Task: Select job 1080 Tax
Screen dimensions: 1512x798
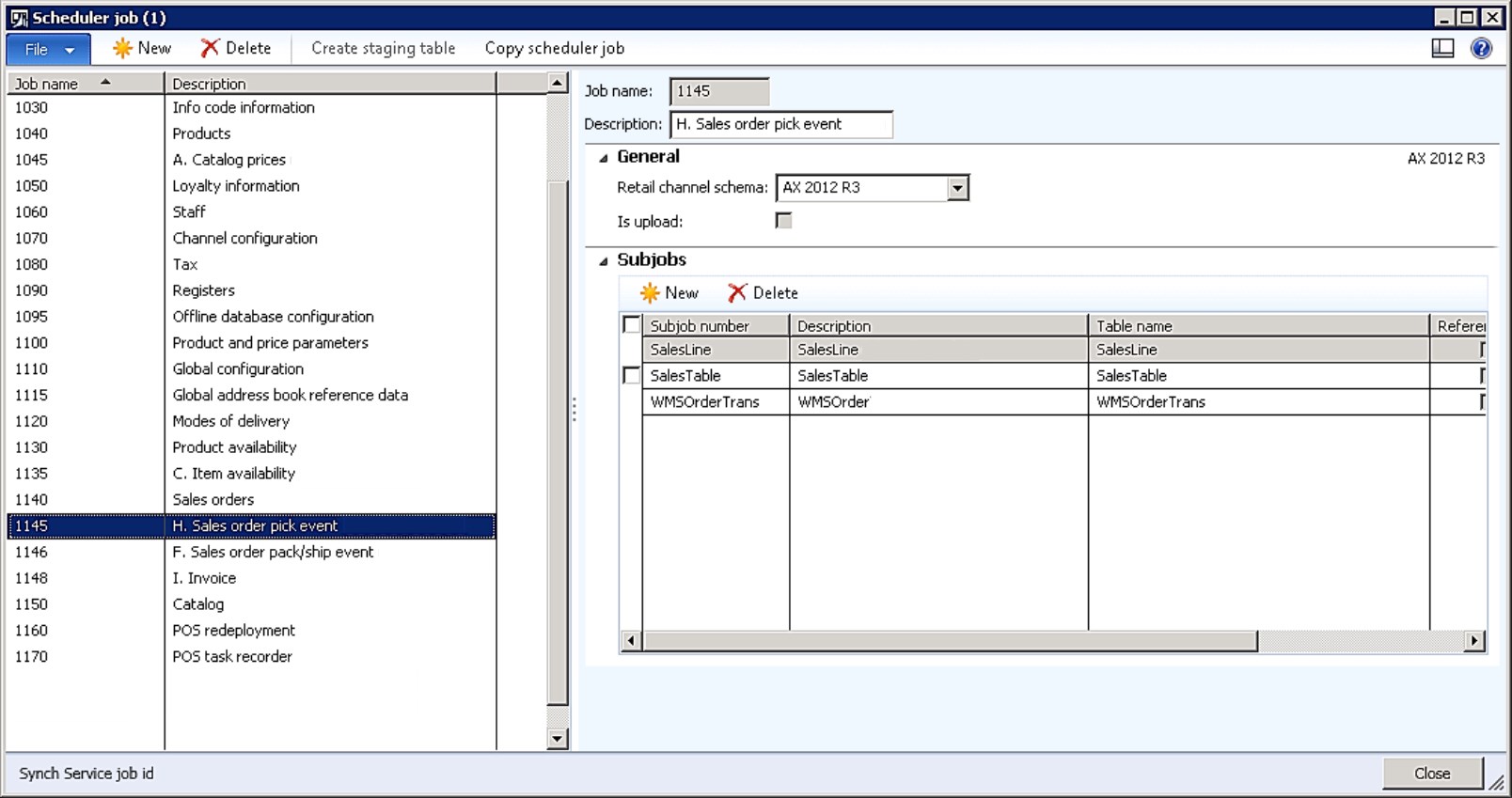Action: click(x=252, y=265)
